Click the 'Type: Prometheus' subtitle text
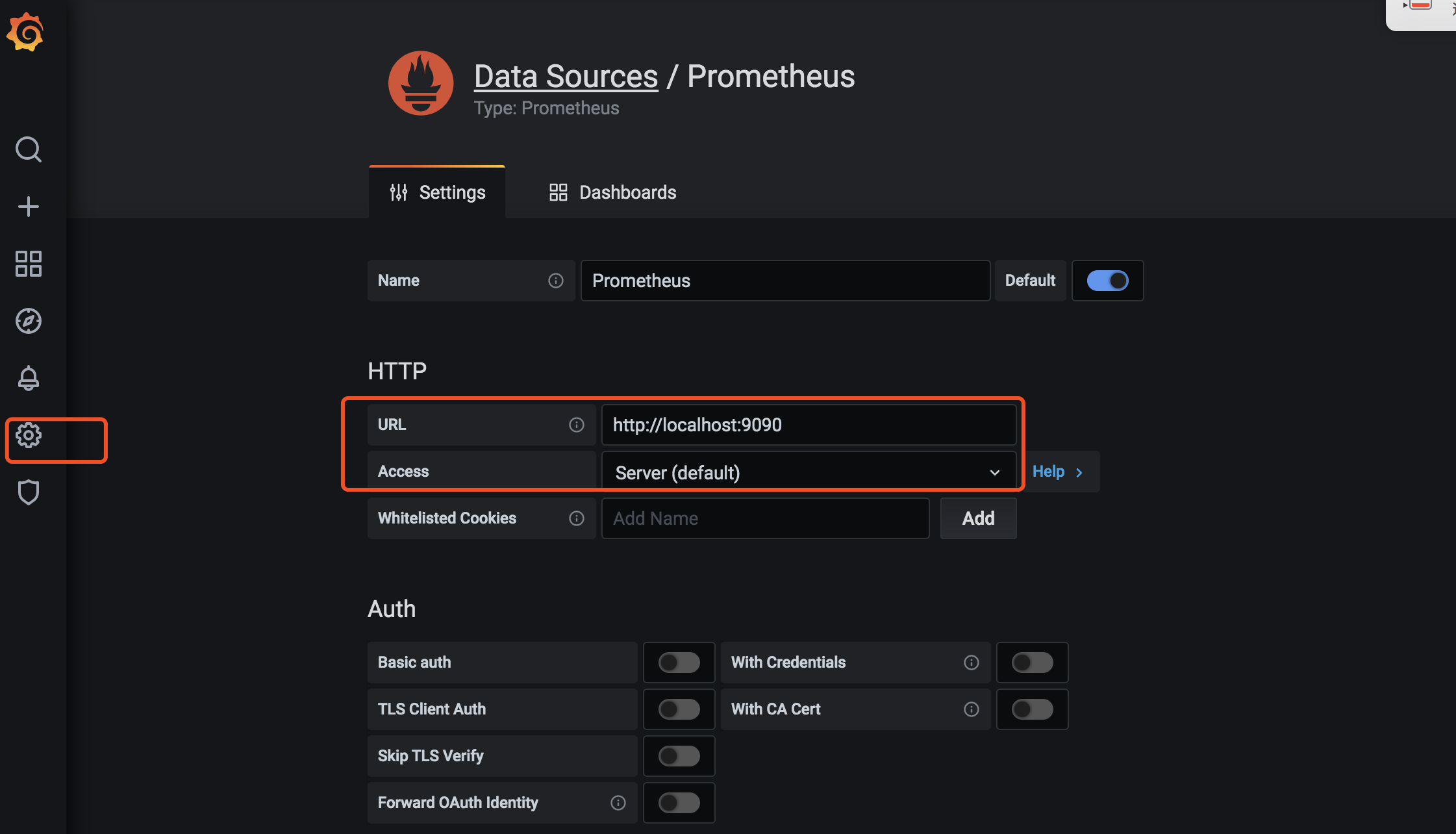This screenshot has height=834, width=1456. (547, 108)
